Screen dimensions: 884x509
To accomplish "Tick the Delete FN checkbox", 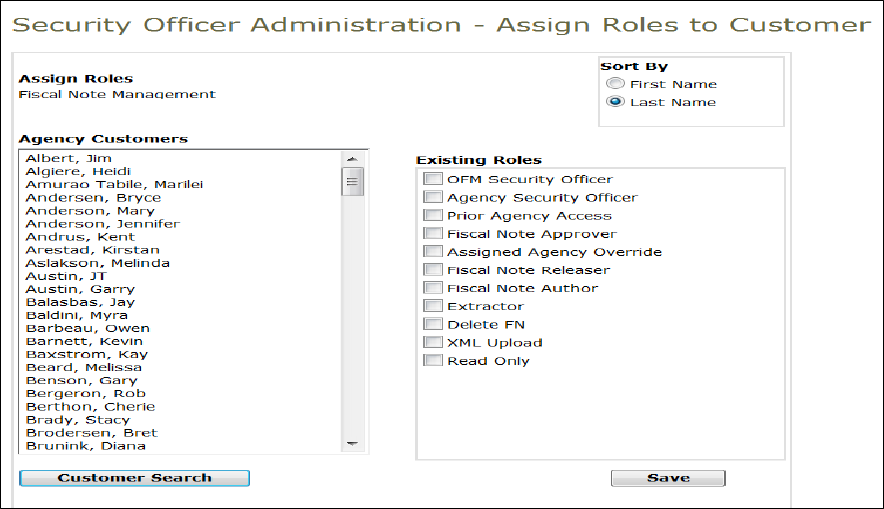I will click(x=433, y=324).
